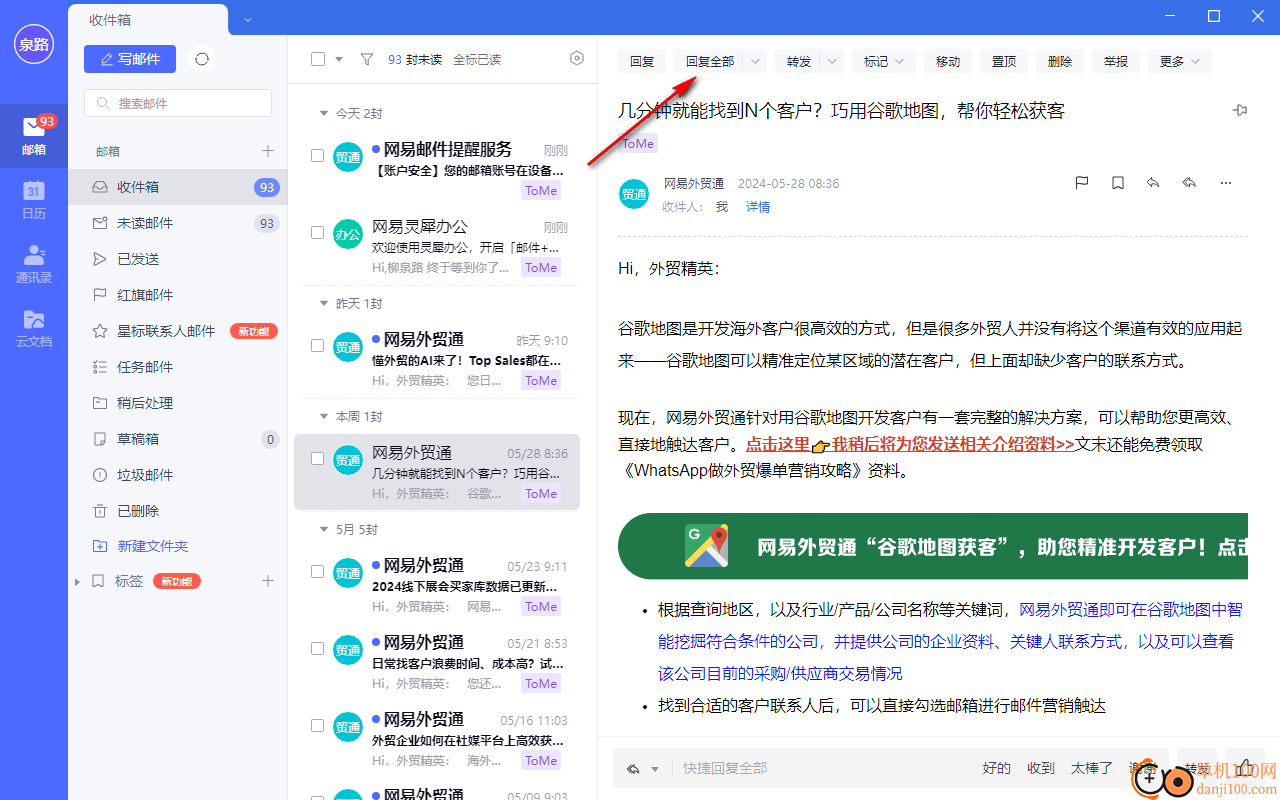Open the tab list dropdown in title bar
Screen dimensions: 1280x800
click(248, 19)
